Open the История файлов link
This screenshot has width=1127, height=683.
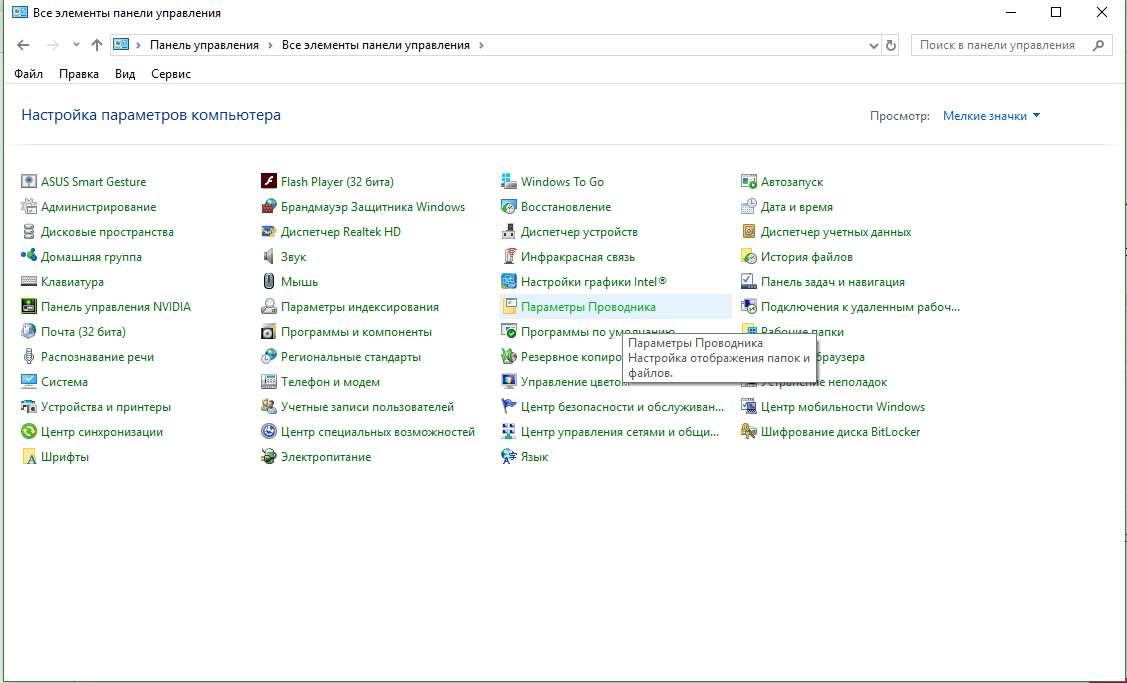click(x=806, y=257)
